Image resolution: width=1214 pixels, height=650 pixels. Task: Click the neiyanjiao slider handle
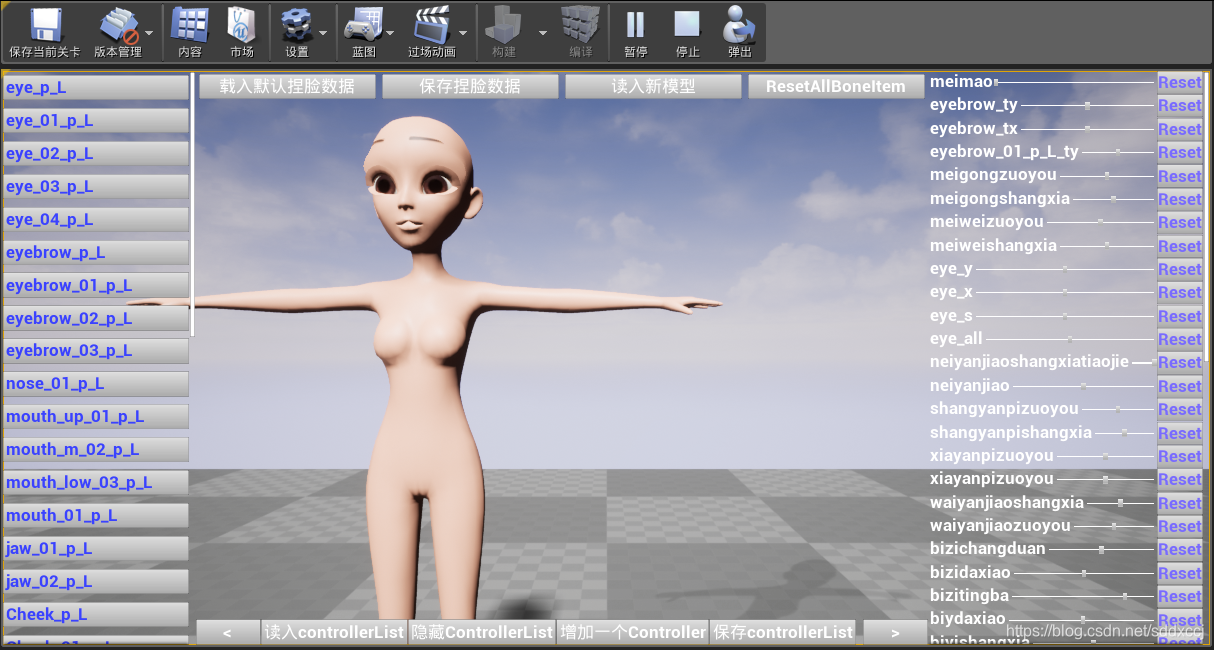point(1083,386)
